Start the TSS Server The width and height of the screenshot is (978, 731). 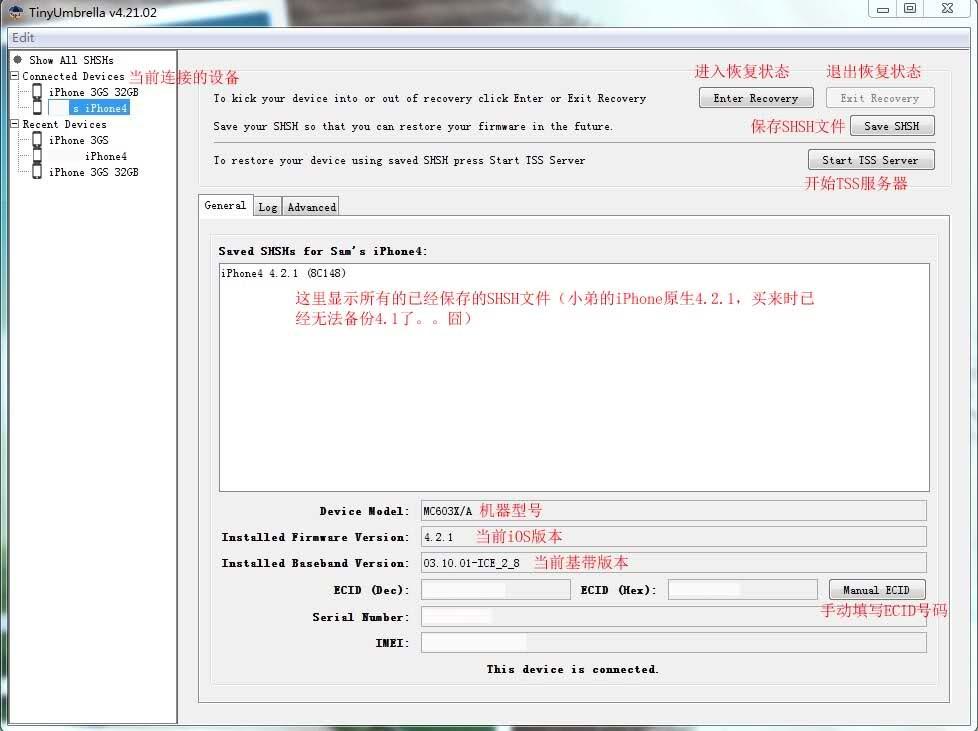870,160
